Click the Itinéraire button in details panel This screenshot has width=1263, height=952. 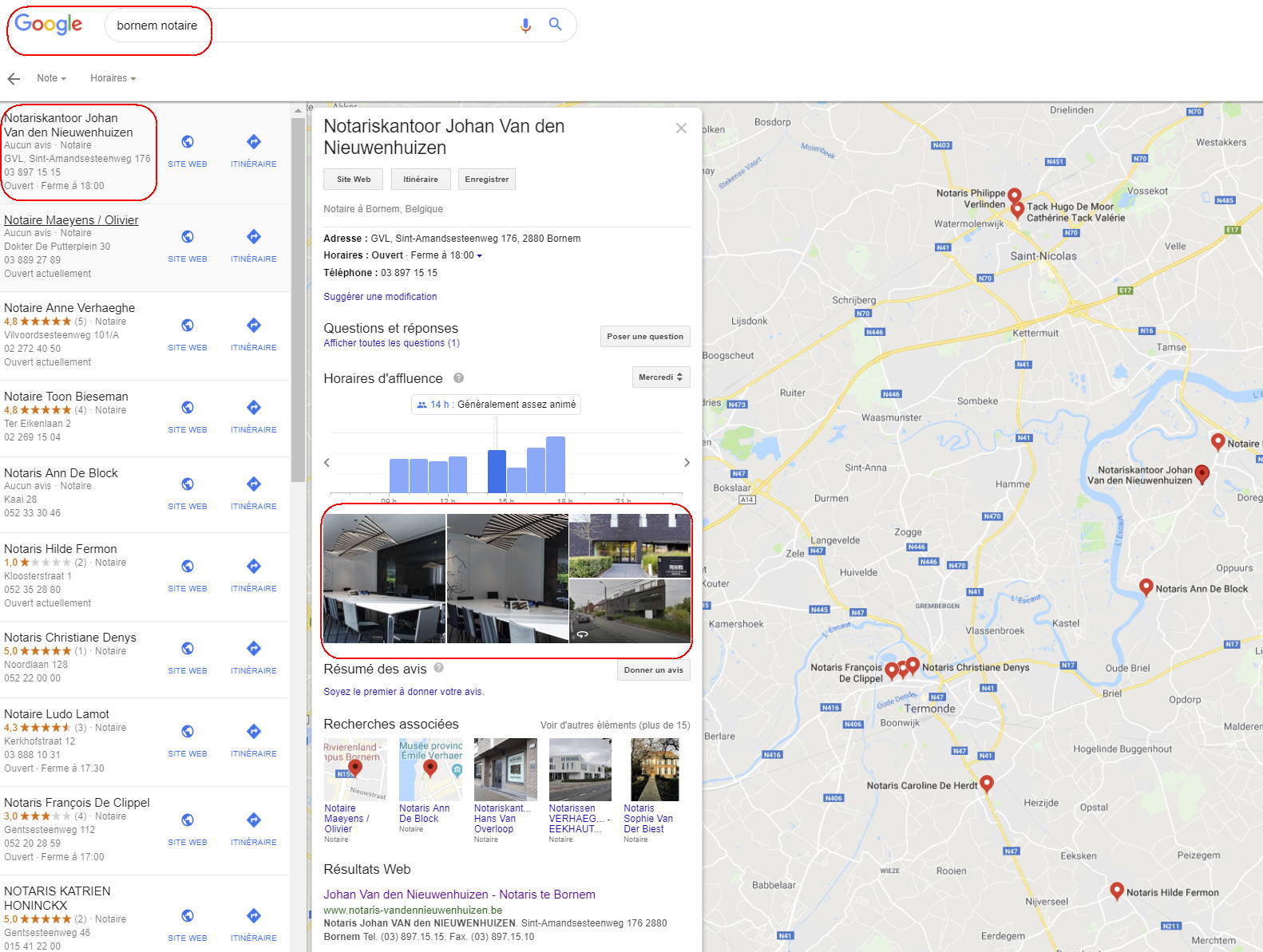(x=421, y=179)
